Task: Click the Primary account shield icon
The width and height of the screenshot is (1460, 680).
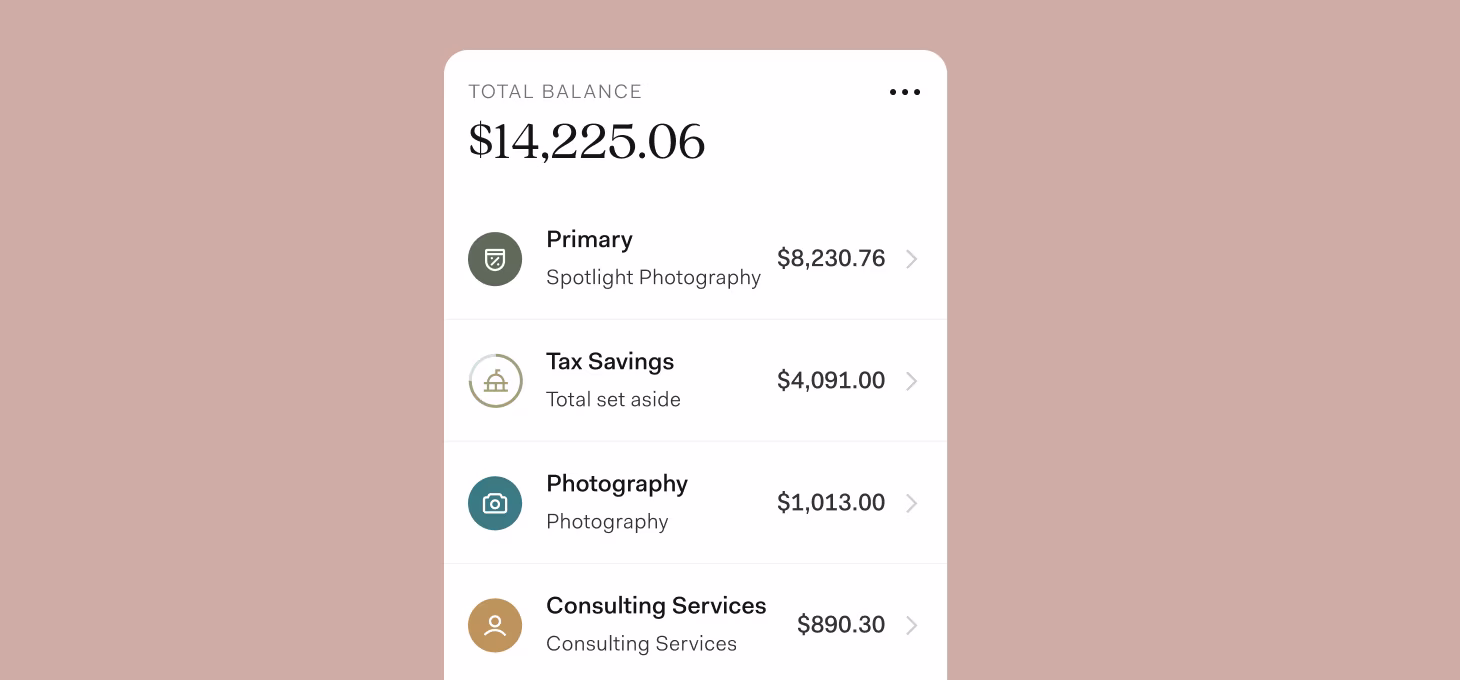Action: pos(495,259)
